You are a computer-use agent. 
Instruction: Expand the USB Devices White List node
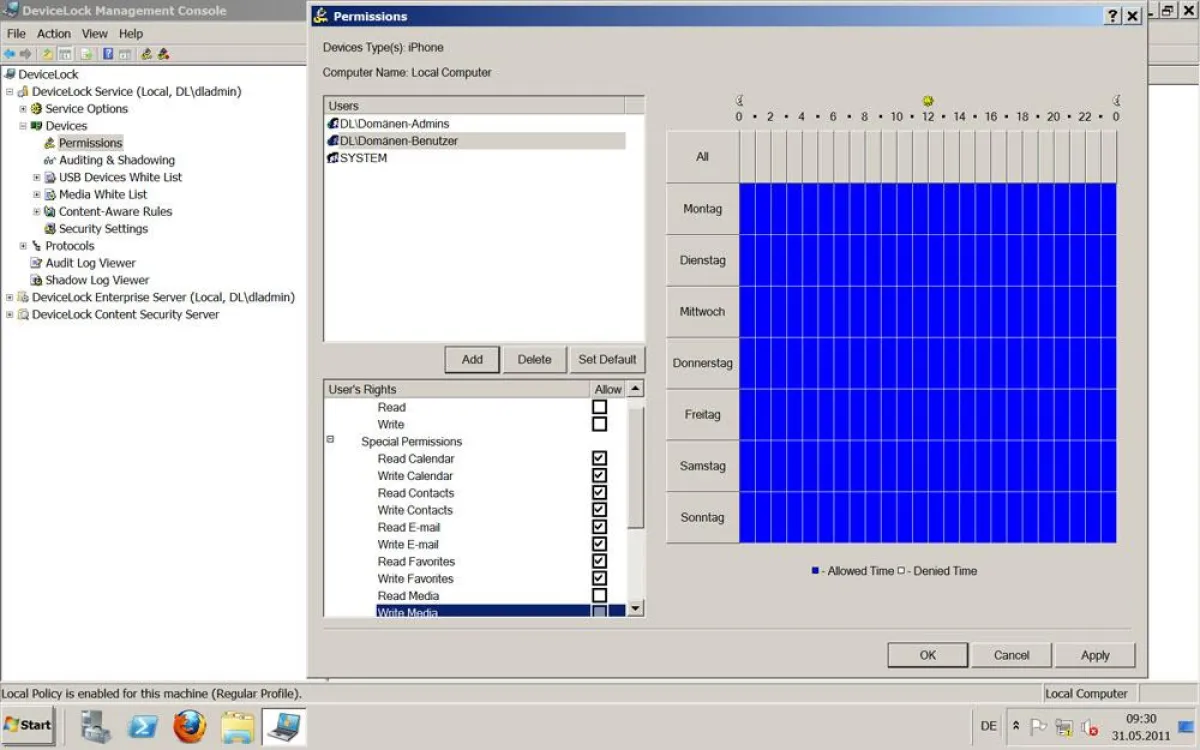tap(37, 177)
